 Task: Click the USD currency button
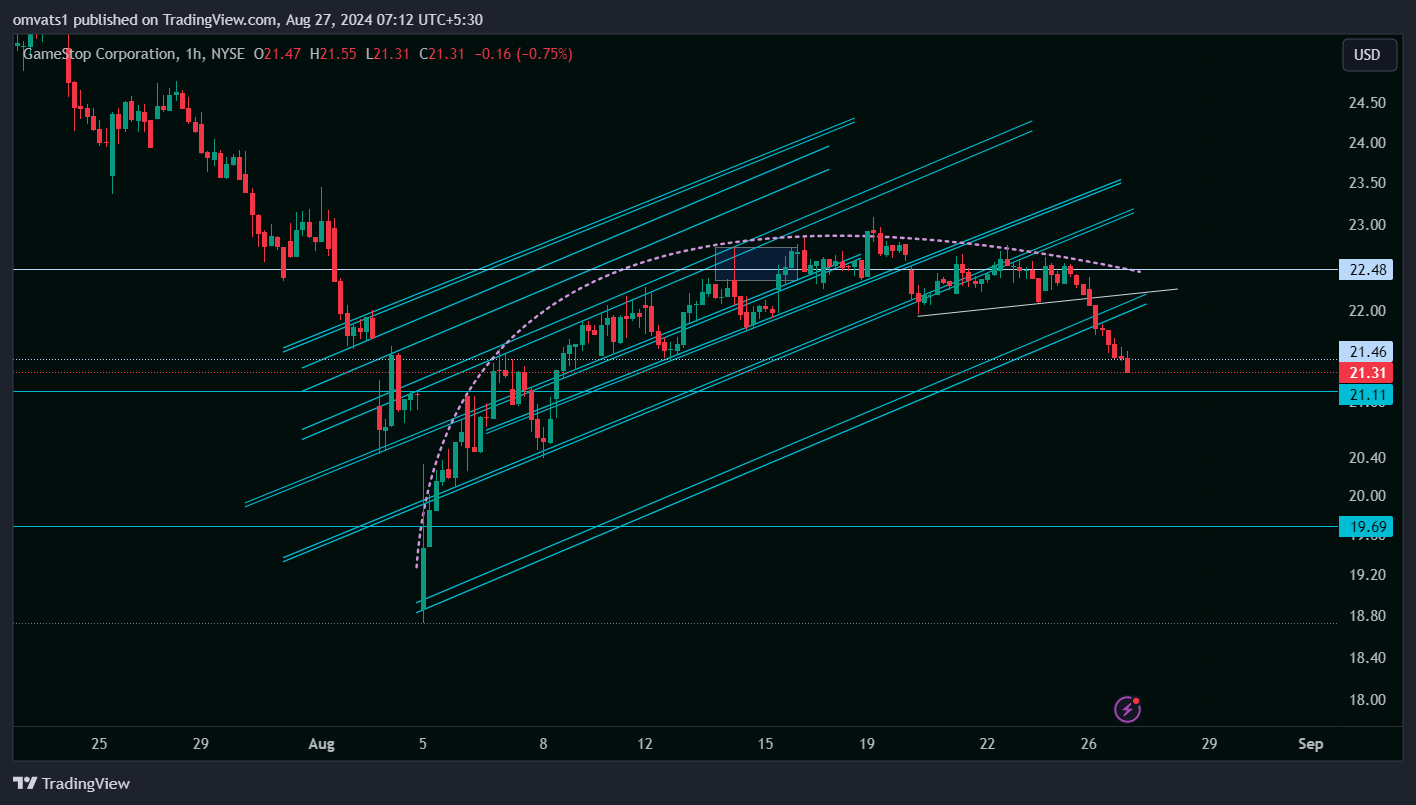pos(1369,55)
